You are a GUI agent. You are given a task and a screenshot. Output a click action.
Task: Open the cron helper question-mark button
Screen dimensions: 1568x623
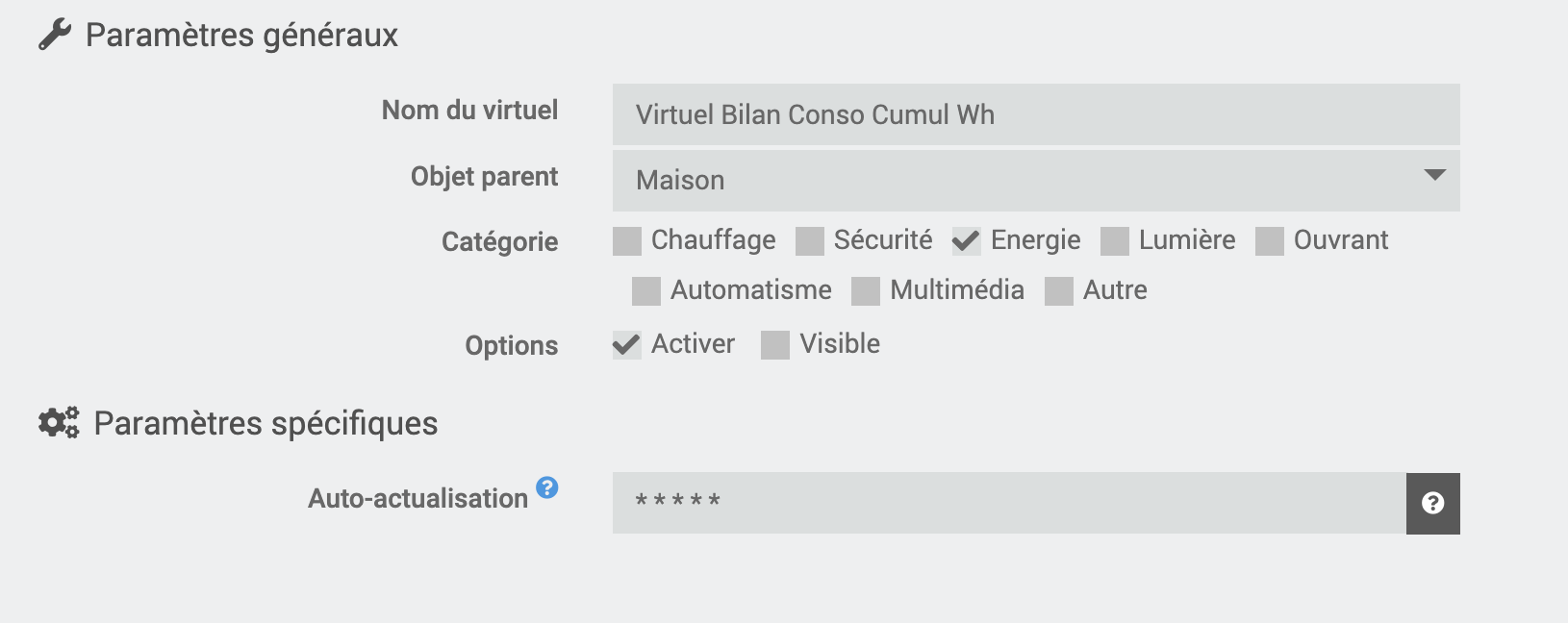tap(1432, 503)
